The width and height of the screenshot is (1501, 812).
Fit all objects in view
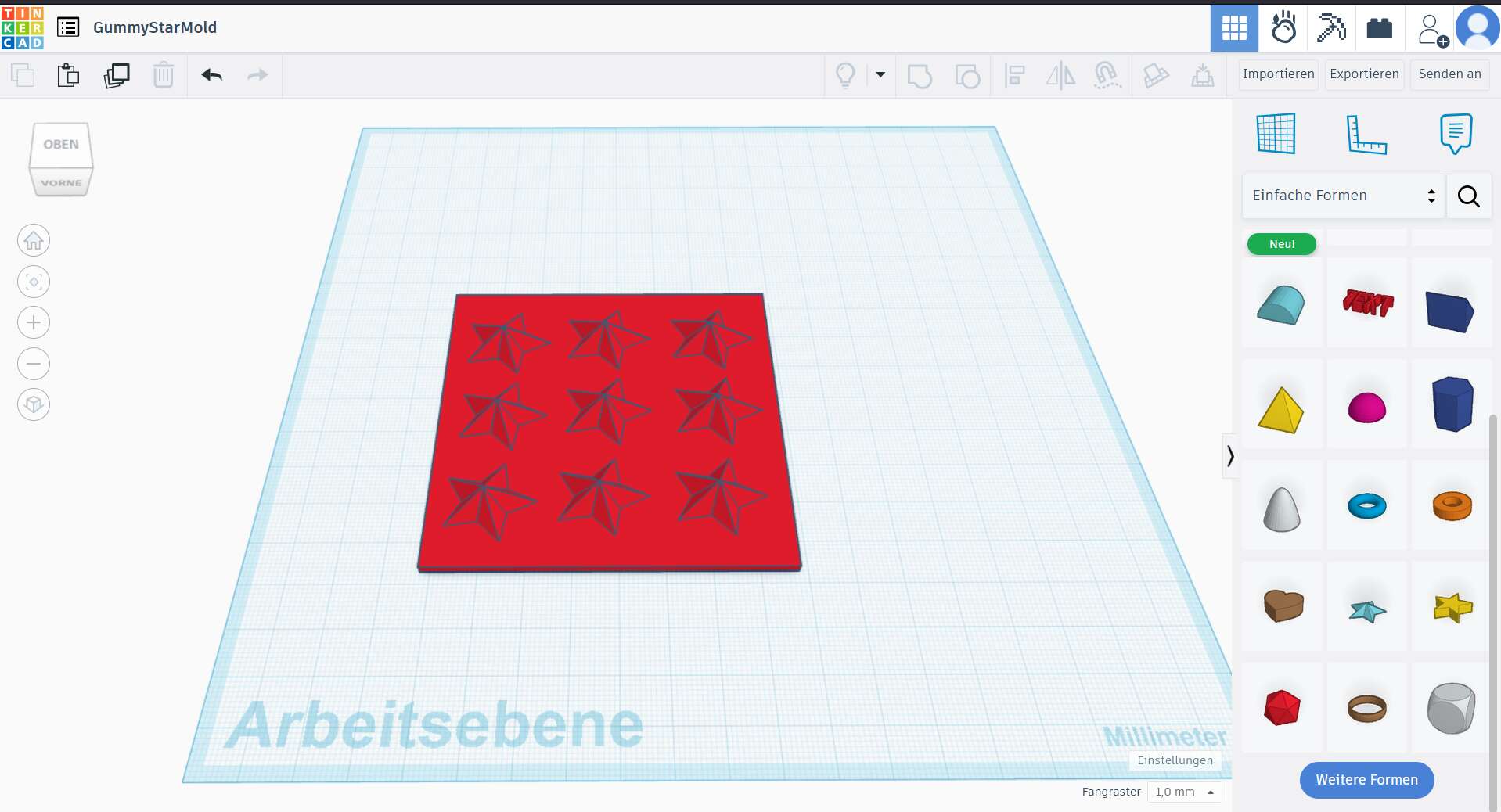coord(34,282)
